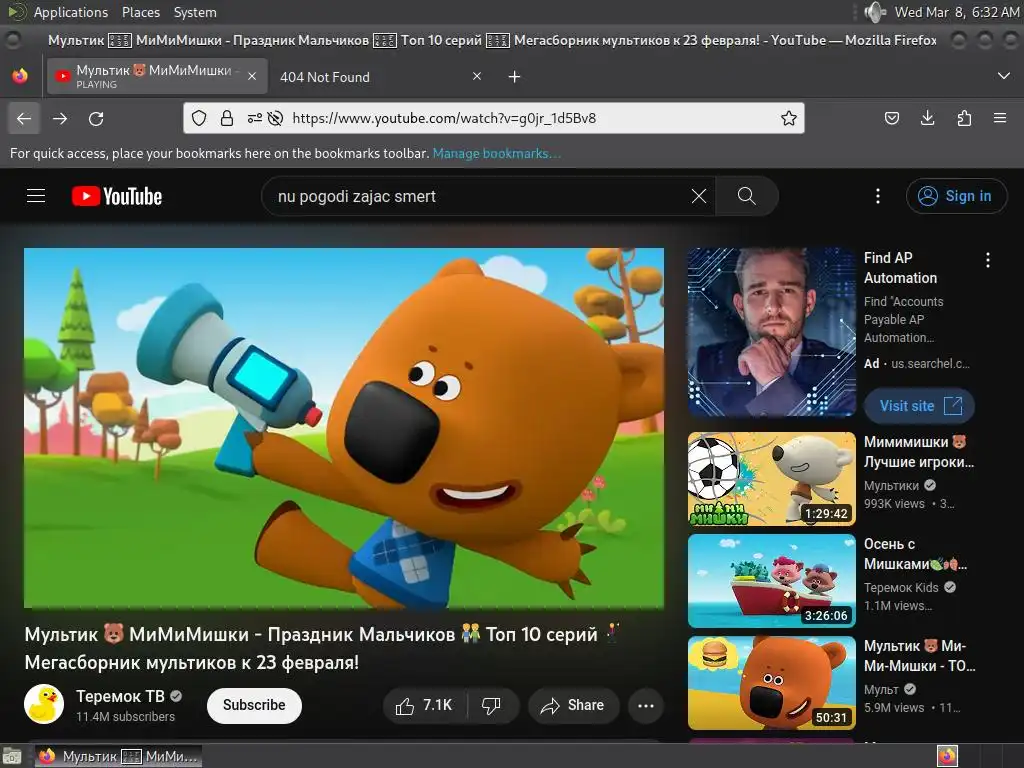The height and width of the screenshot is (768, 1024).
Task: Click Visit site ad button
Action: 920,406
